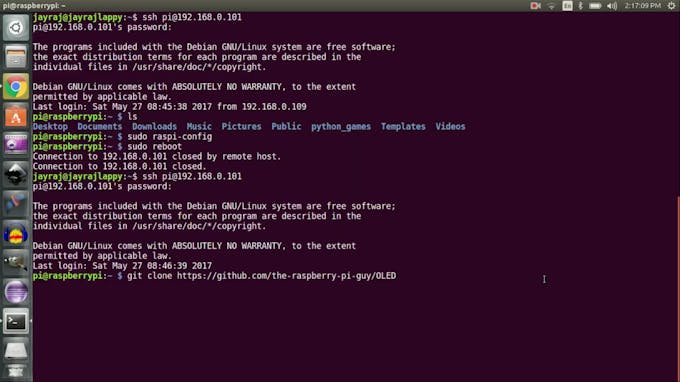The height and width of the screenshot is (382, 680).
Task: Open the clock showing 2:17:09 PM
Action: [643, 6]
